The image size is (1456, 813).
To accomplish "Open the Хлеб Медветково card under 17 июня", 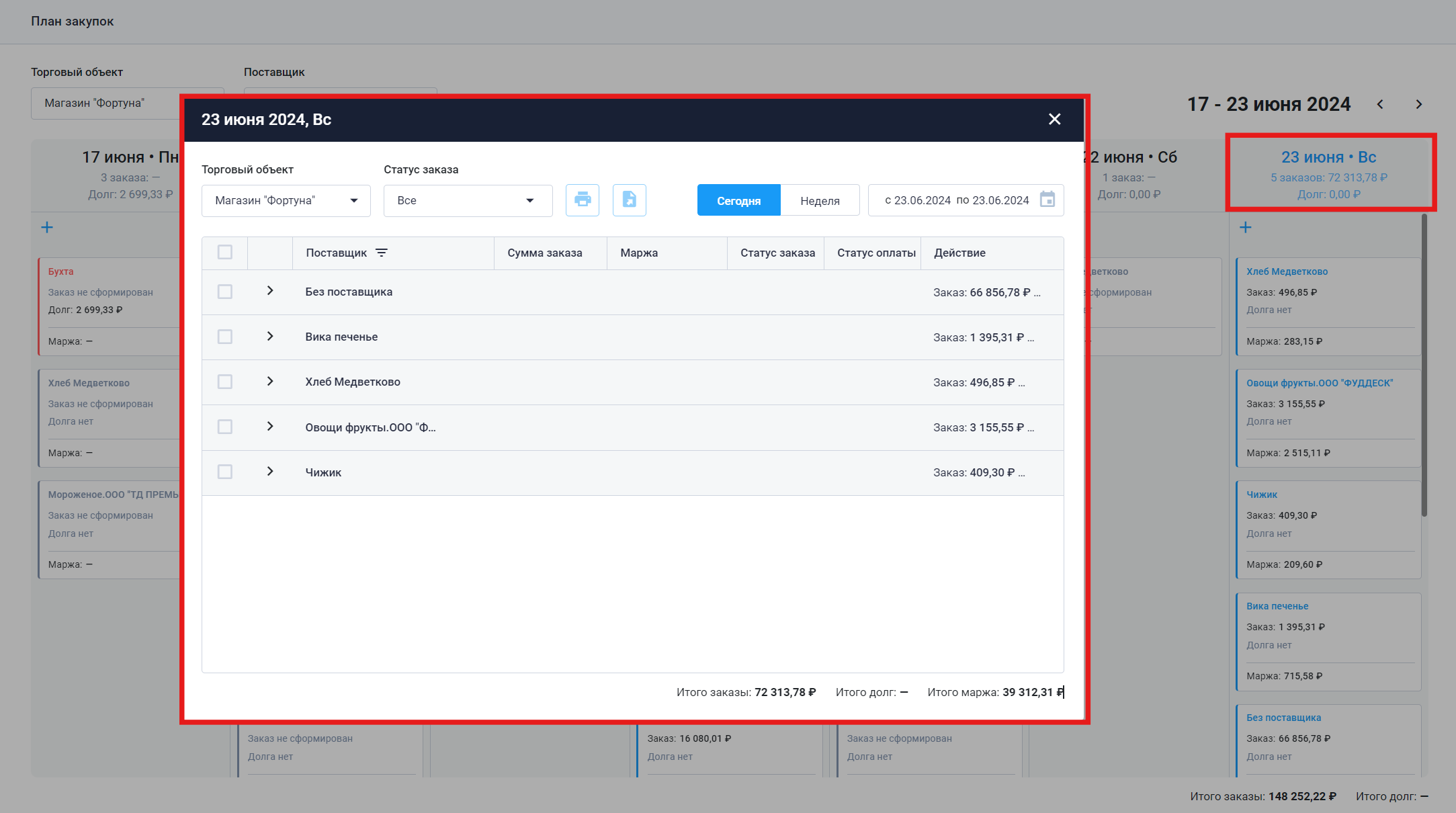I will pyautogui.click(x=109, y=418).
